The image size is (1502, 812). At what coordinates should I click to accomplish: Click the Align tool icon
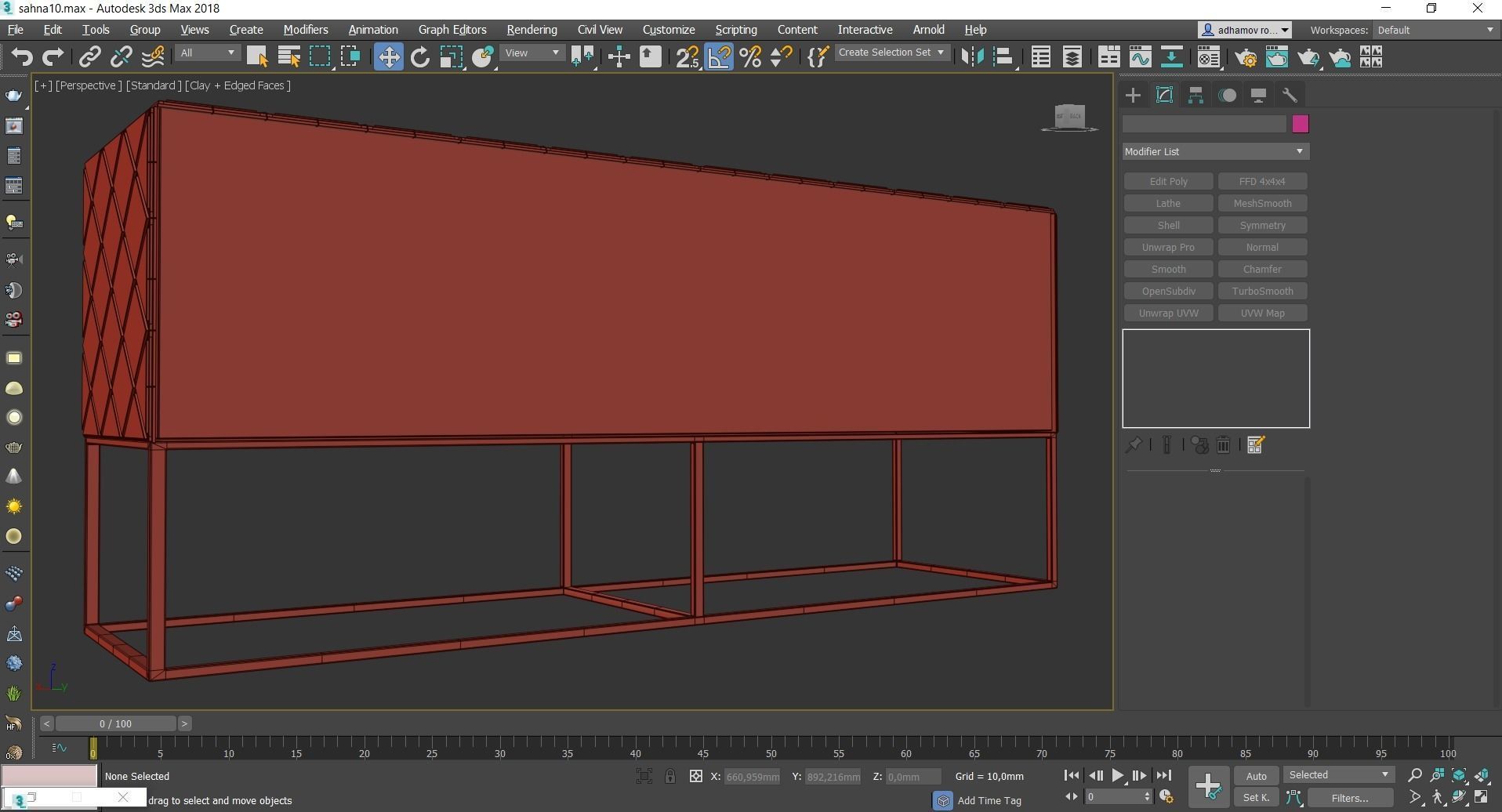click(1003, 57)
